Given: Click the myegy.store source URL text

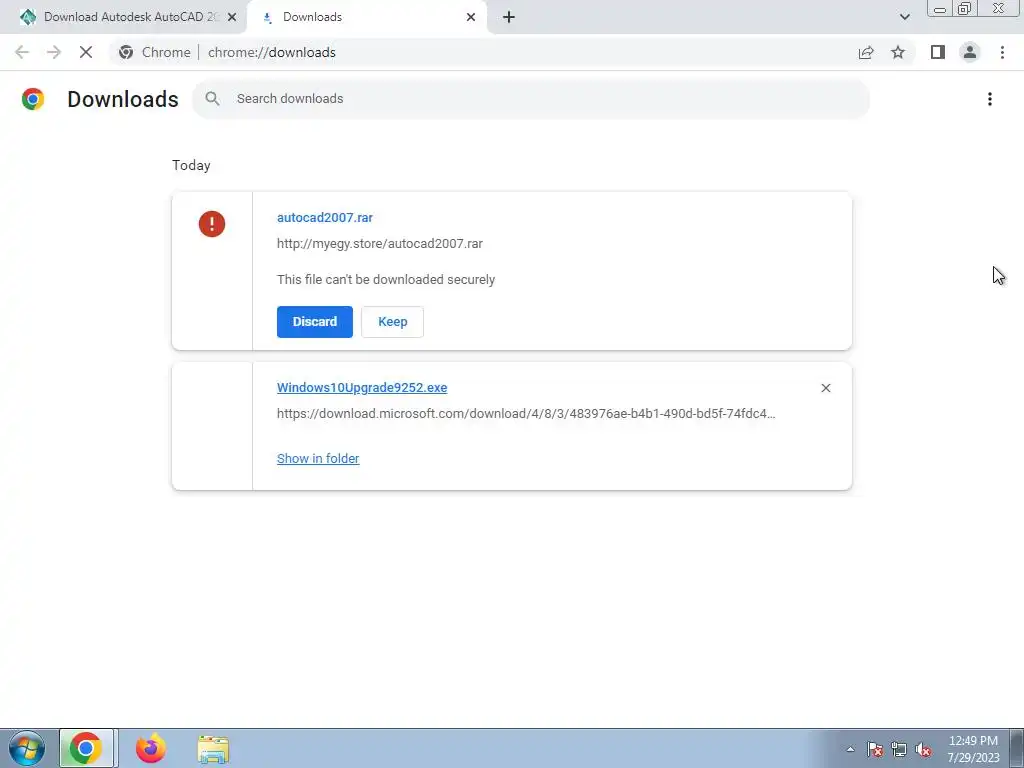Looking at the screenshot, I should click(x=379, y=244).
